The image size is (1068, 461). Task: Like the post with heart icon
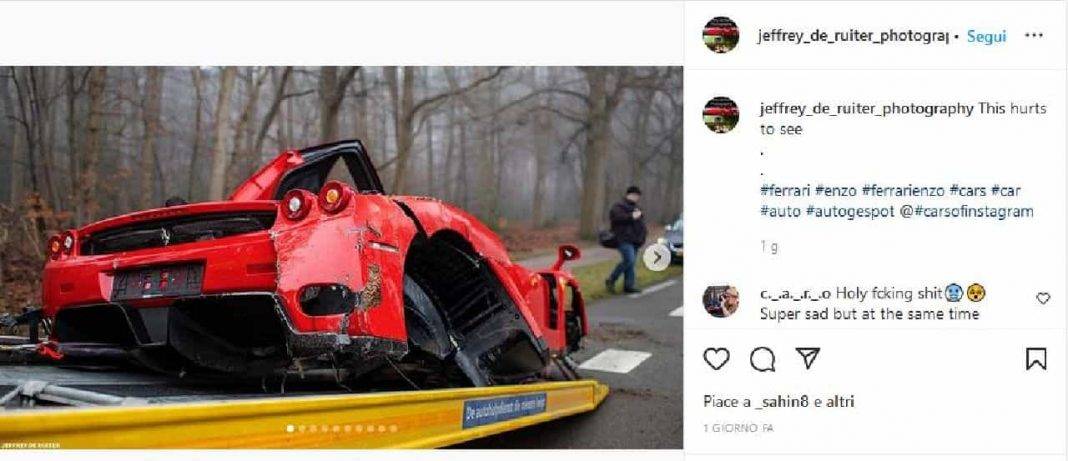pyautogui.click(x=716, y=359)
